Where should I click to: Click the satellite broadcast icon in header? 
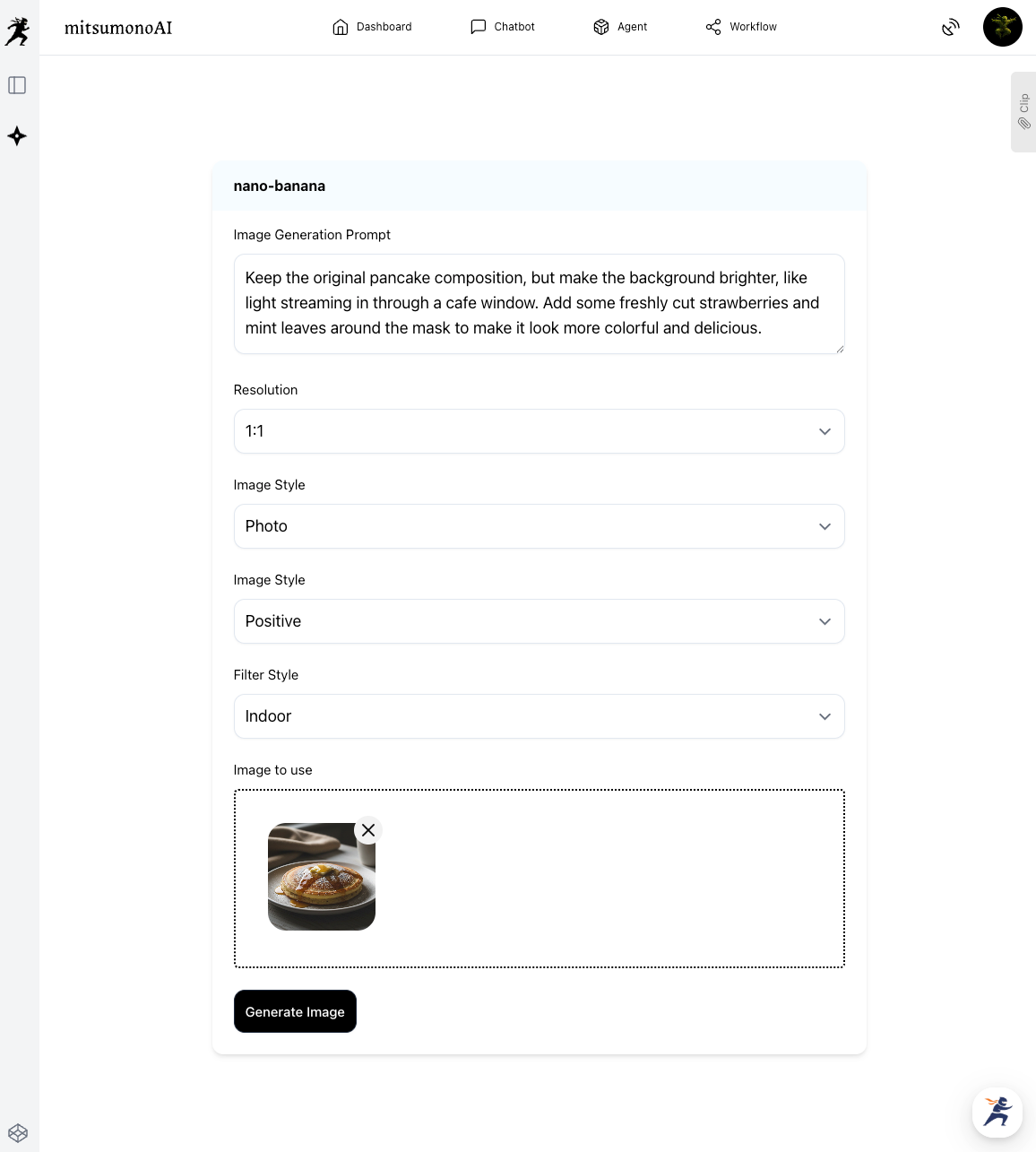tap(951, 27)
